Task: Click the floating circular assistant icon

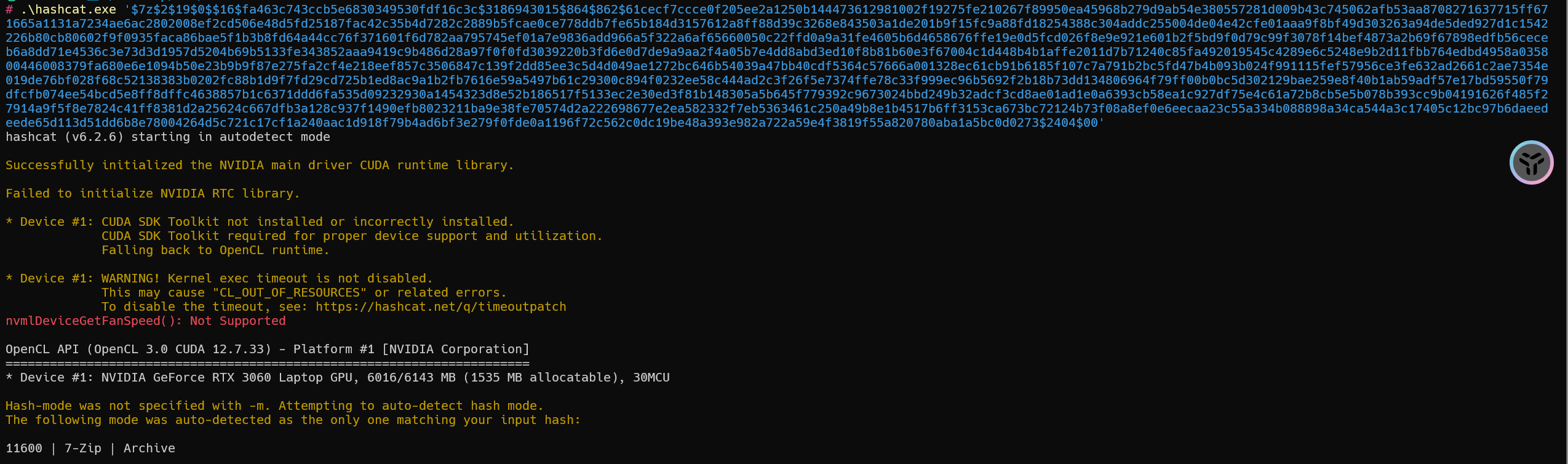Action: [x=1531, y=162]
